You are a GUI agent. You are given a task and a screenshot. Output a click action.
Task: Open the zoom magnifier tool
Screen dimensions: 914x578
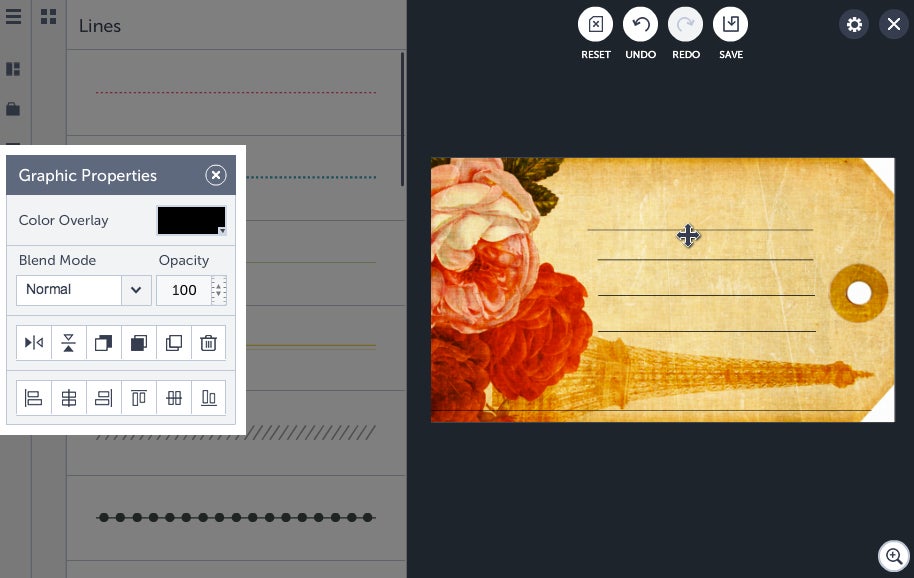894,556
